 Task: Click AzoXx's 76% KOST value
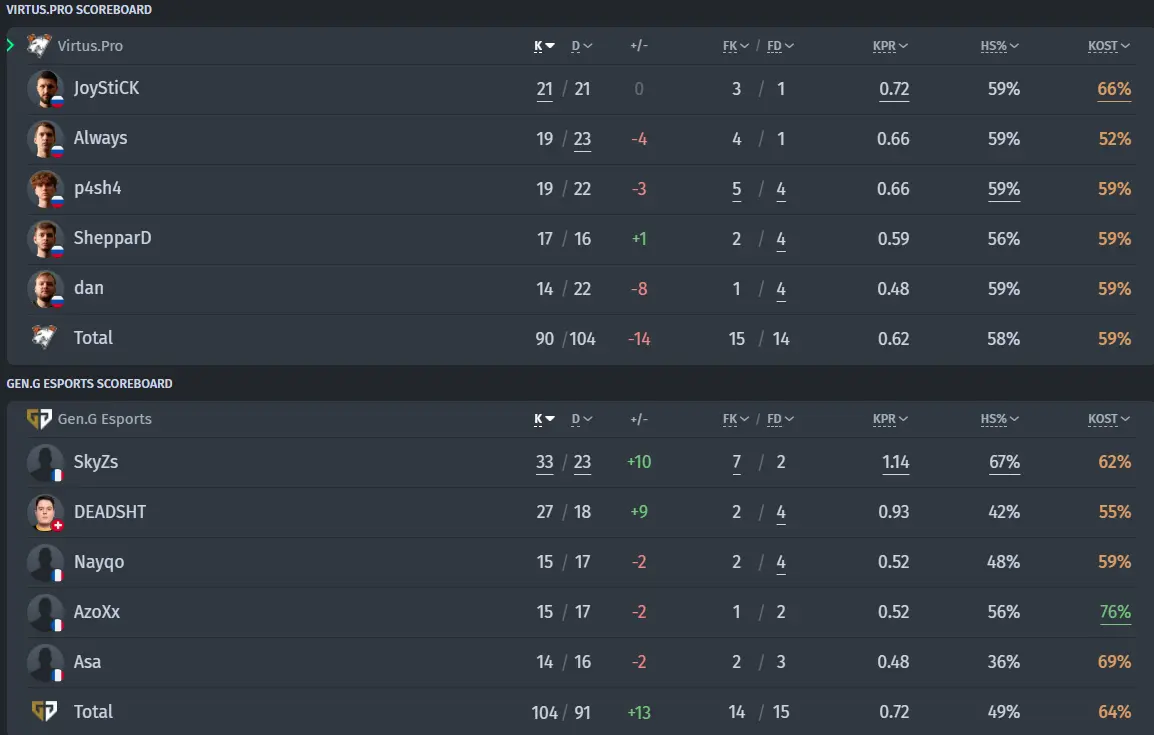coord(1115,612)
